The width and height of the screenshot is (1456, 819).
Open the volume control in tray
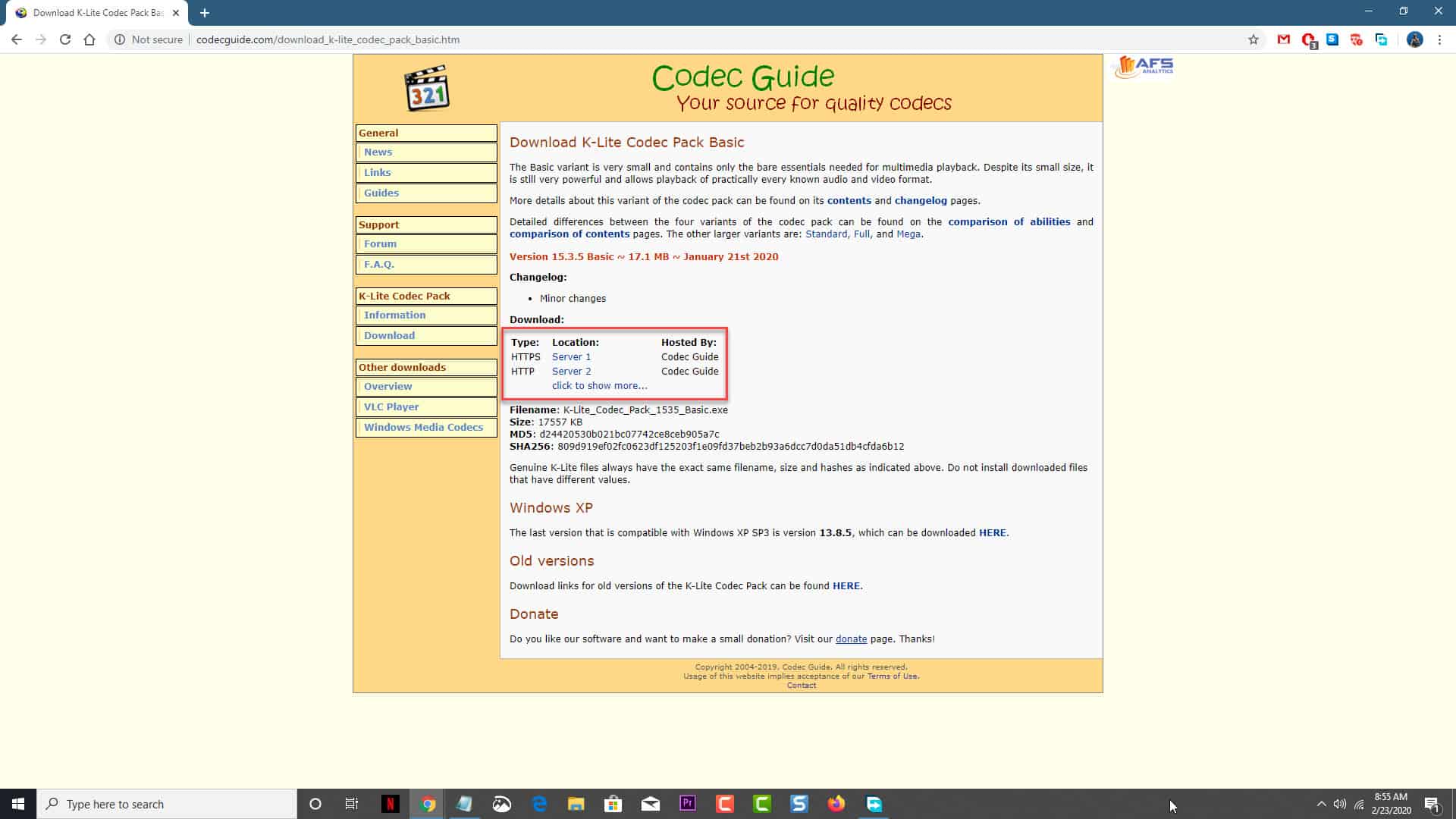(1340, 804)
